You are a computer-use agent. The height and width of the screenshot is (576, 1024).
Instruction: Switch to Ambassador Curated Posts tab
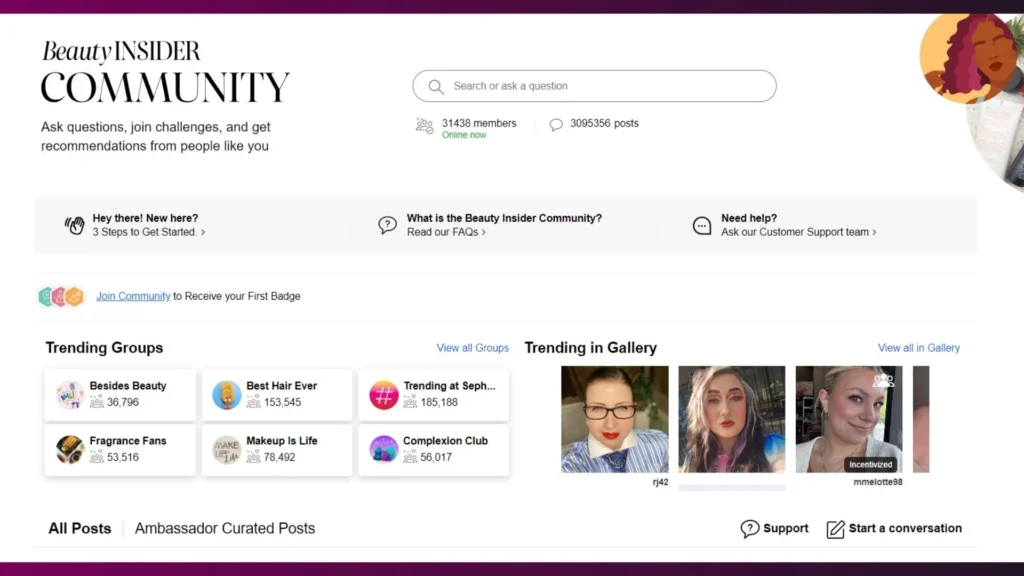225,528
